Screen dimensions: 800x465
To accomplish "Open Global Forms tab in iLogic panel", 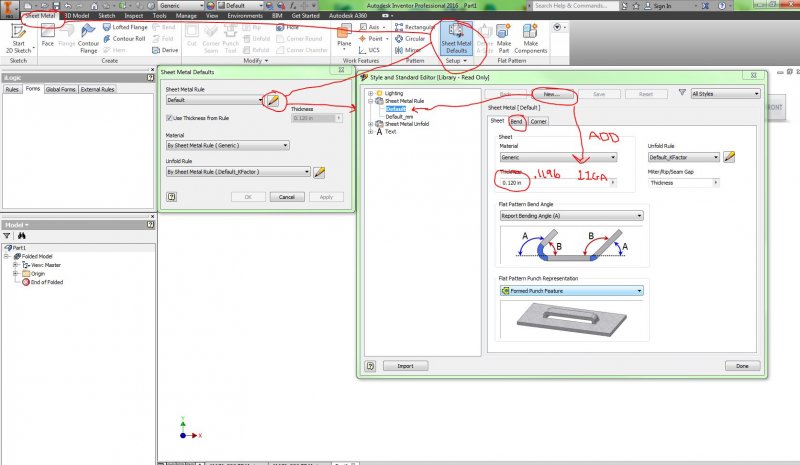I will 60,89.
